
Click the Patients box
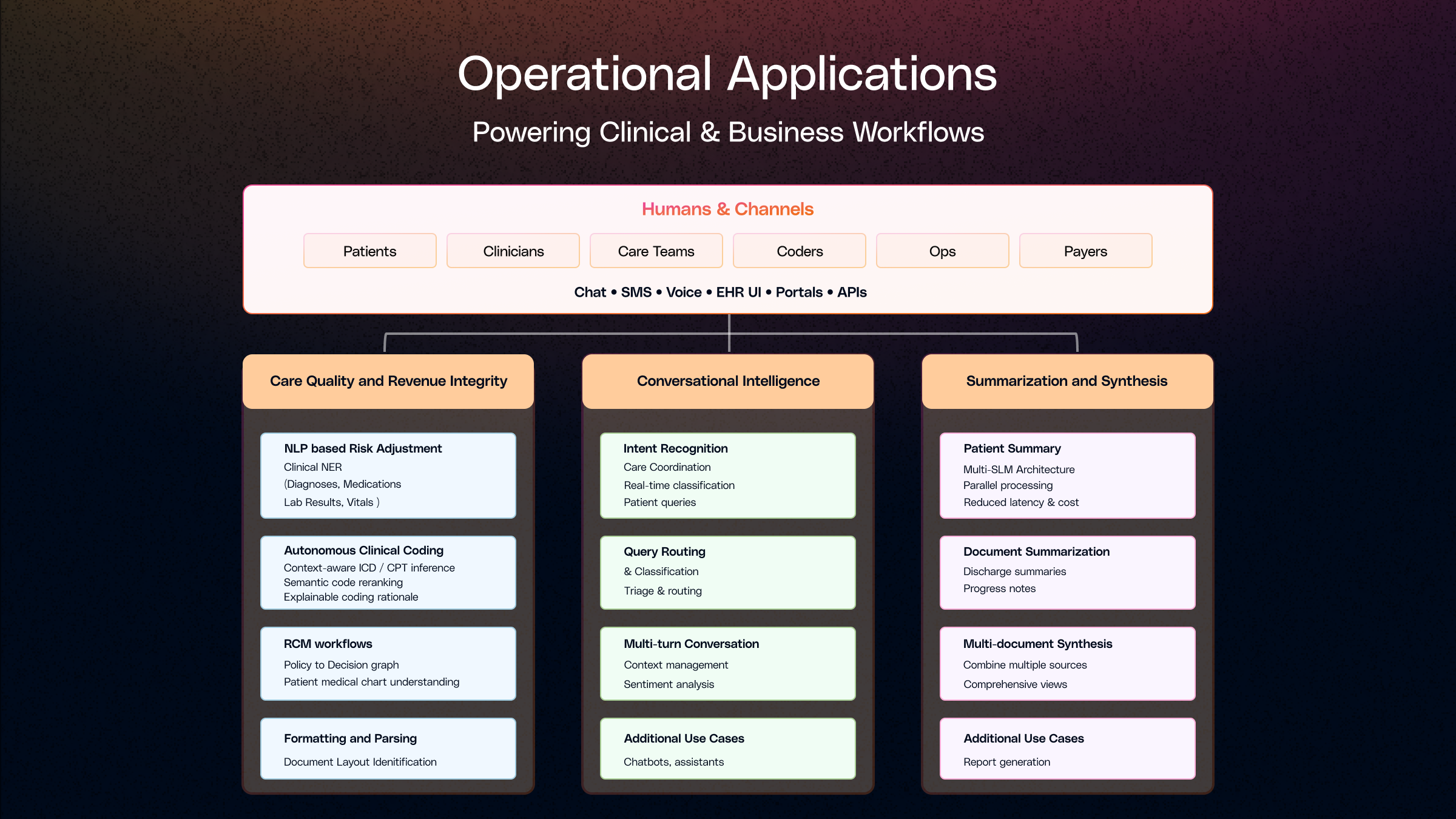(x=369, y=251)
